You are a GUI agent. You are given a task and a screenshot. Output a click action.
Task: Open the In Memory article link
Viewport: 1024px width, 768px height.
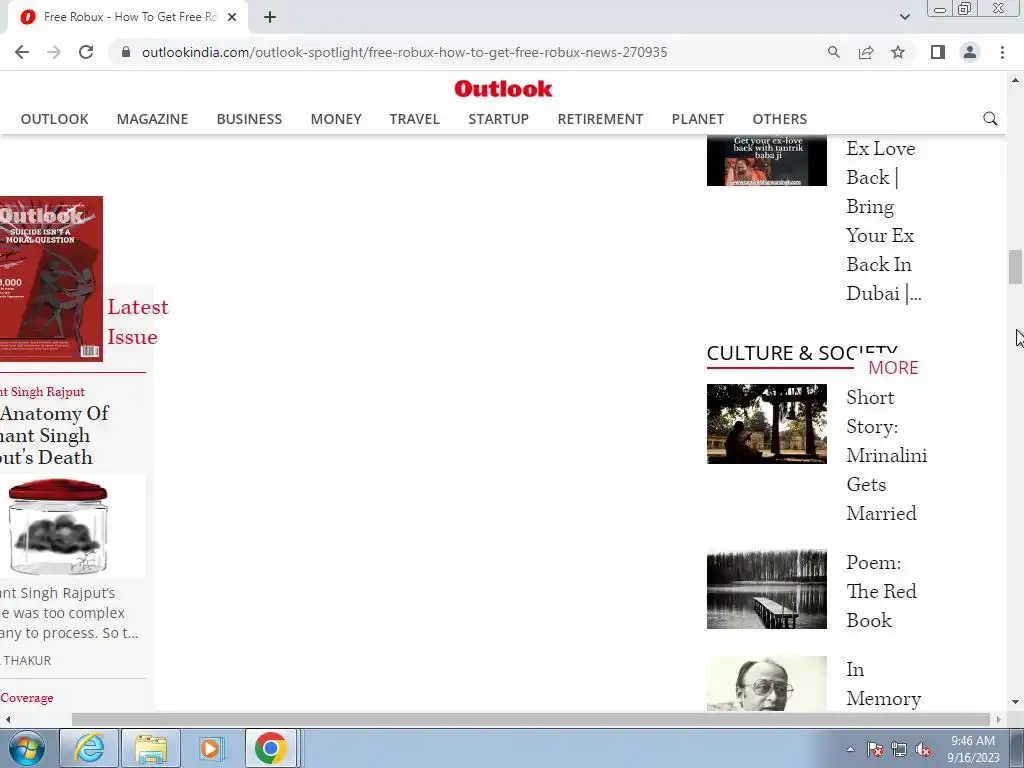884,684
